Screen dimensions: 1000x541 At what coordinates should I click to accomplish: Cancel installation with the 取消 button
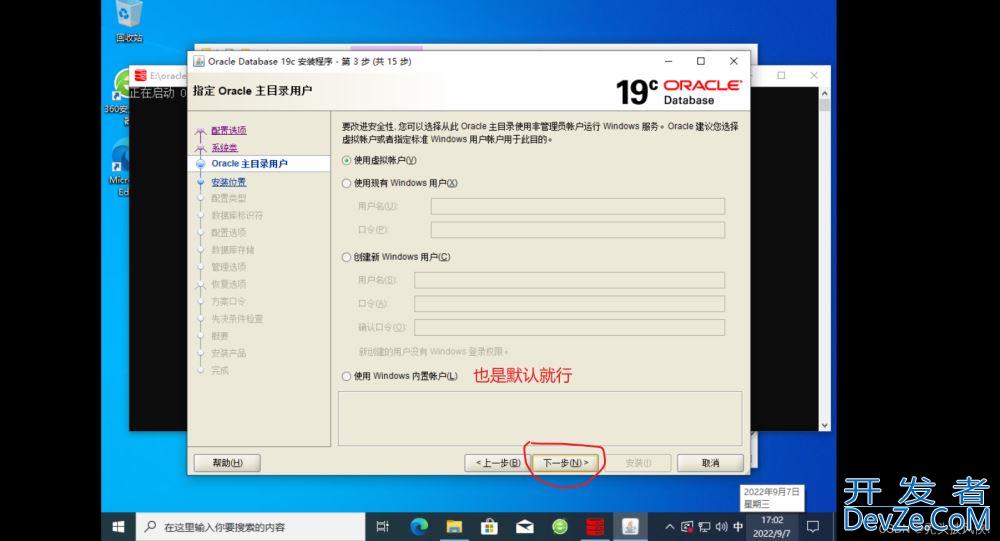(x=710, y=463)
